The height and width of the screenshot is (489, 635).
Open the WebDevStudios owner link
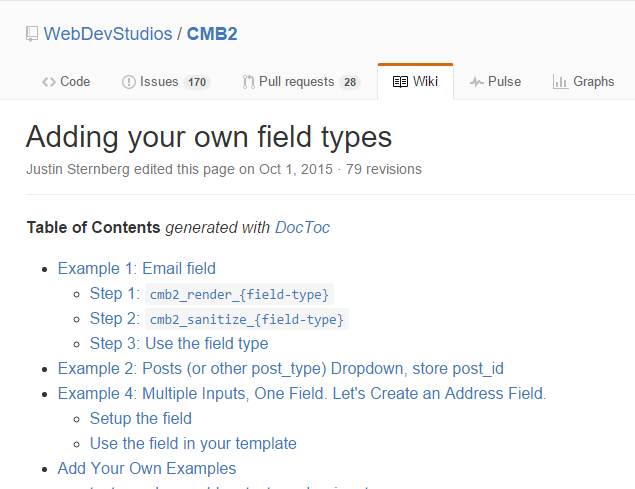click(x=108, y=34)
